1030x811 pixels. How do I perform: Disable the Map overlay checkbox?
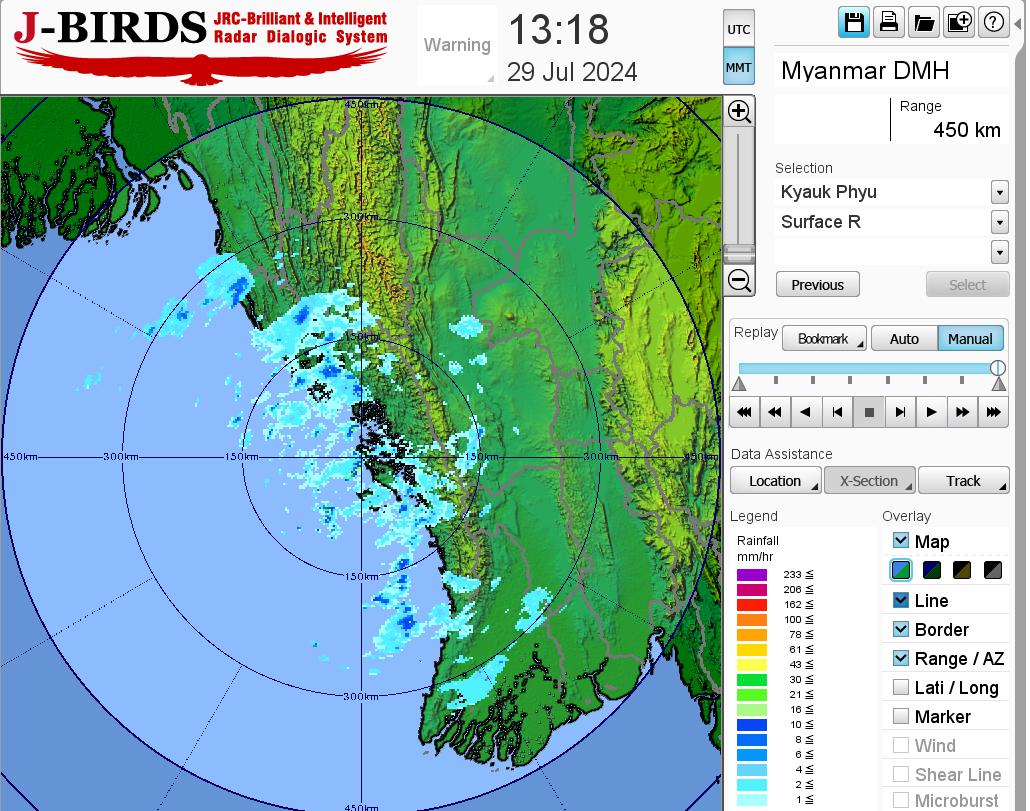coord(901,541)
